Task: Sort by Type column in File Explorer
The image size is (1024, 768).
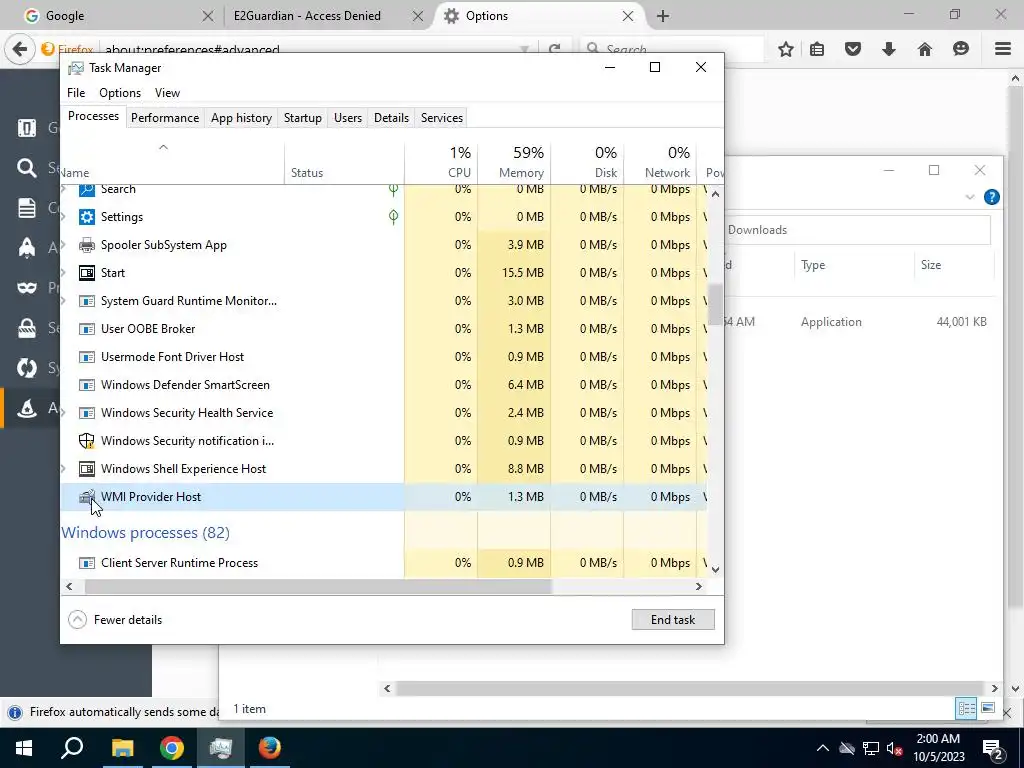Action: [853, 264]
